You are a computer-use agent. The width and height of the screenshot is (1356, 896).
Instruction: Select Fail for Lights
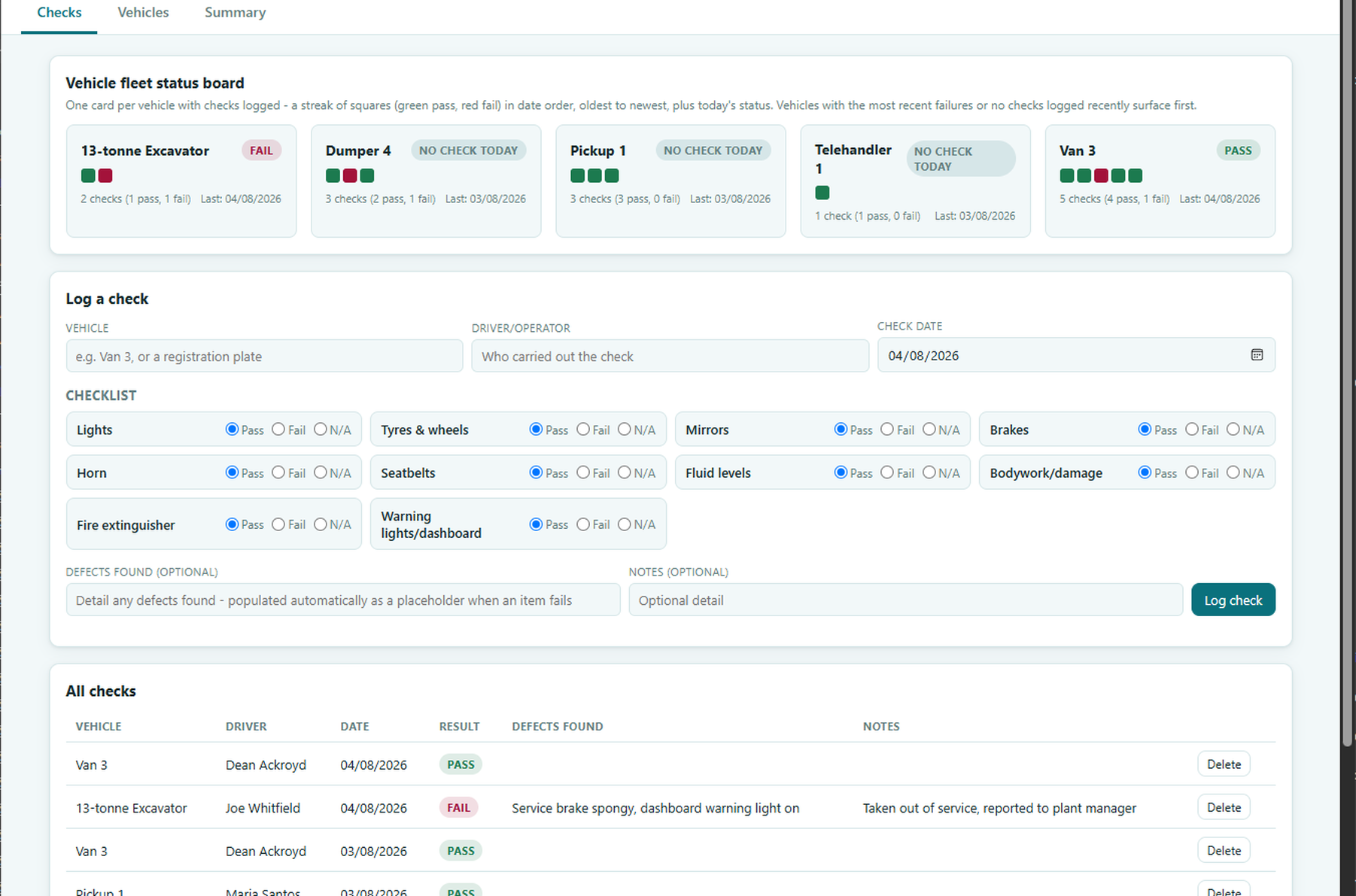(278, 430)
